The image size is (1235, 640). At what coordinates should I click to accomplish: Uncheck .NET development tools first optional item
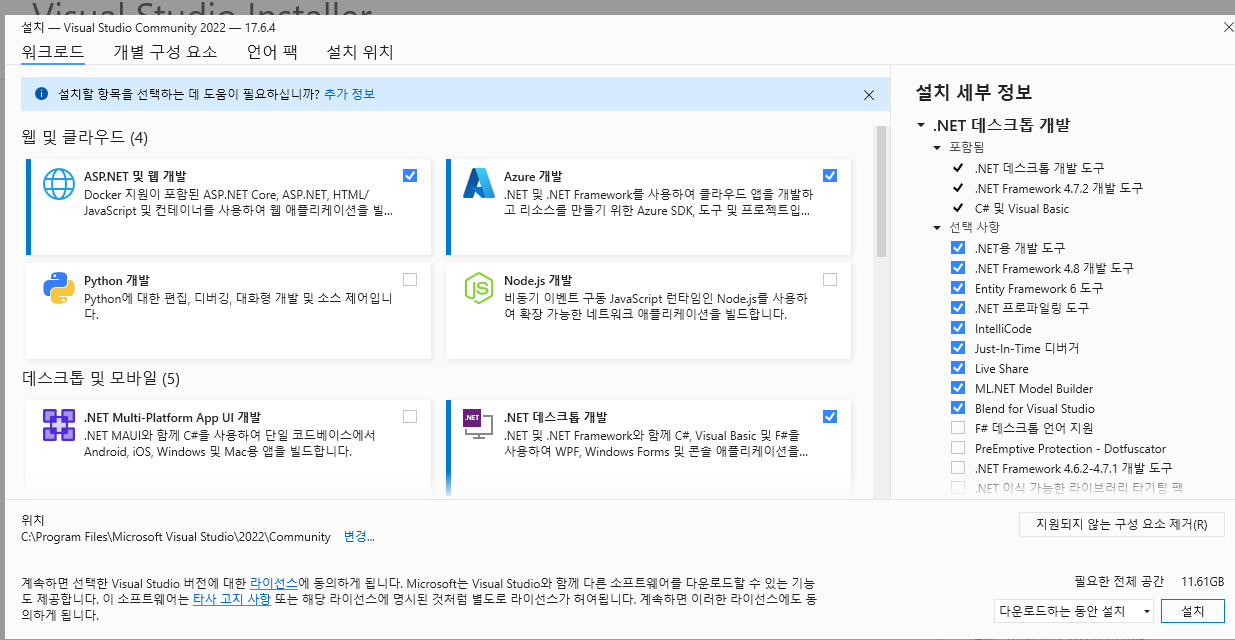coord(958,248)
